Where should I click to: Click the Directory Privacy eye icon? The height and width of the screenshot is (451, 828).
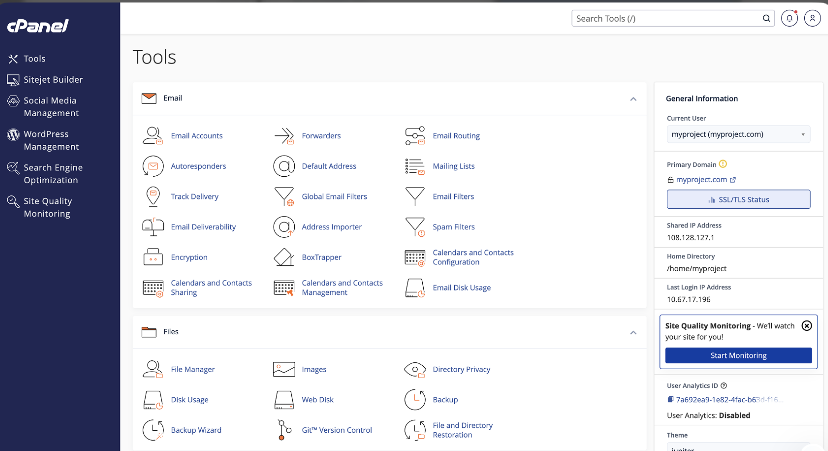(415, 369)
